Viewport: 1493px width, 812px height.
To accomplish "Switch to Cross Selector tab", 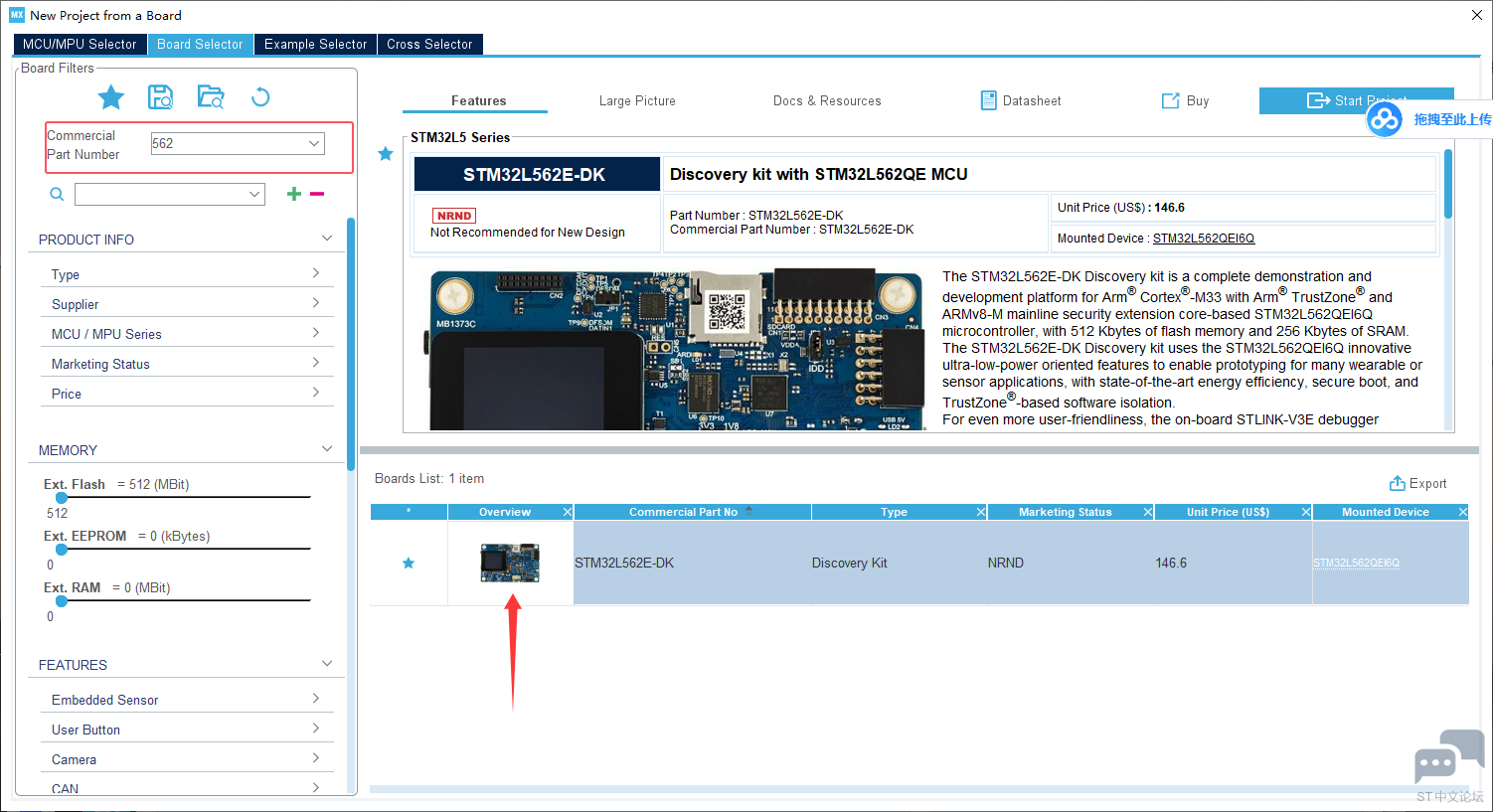I will (x=429, y=44).
